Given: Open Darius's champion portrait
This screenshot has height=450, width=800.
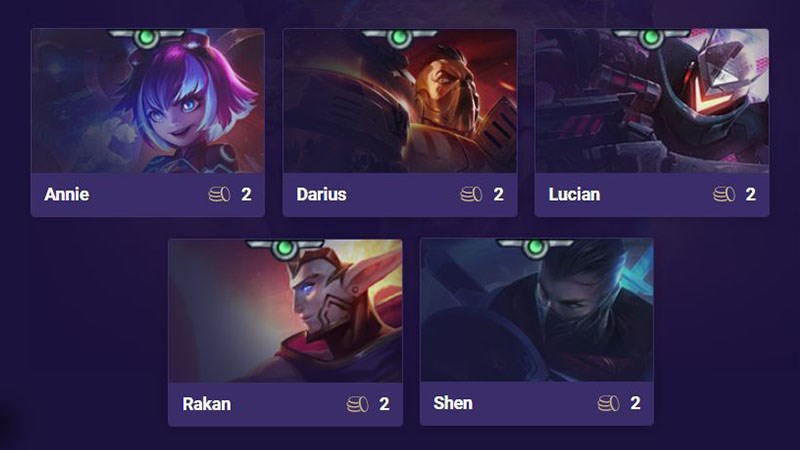Looking at the screenshot, I should (400, 101).
